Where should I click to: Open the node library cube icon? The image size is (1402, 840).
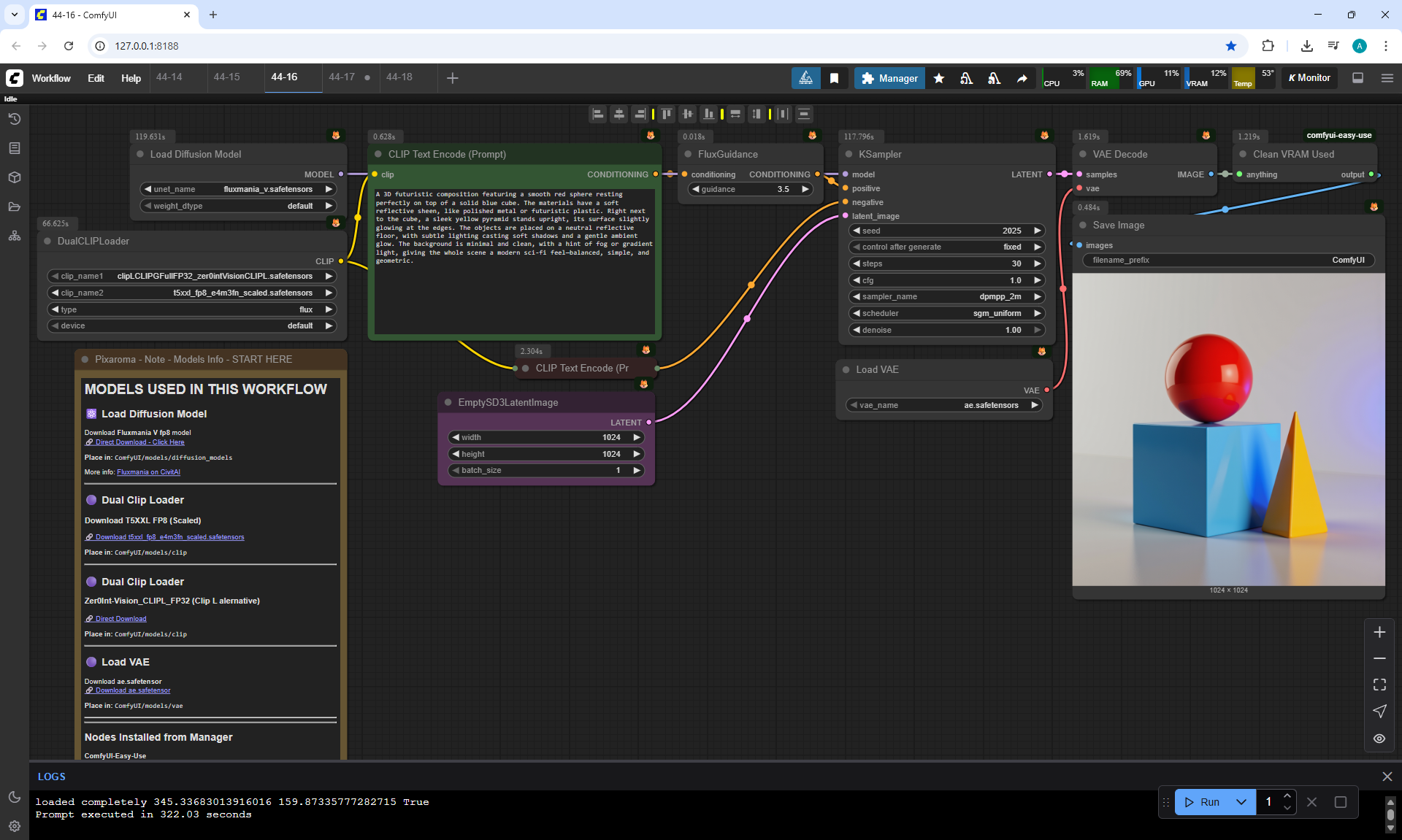[15, 177]
